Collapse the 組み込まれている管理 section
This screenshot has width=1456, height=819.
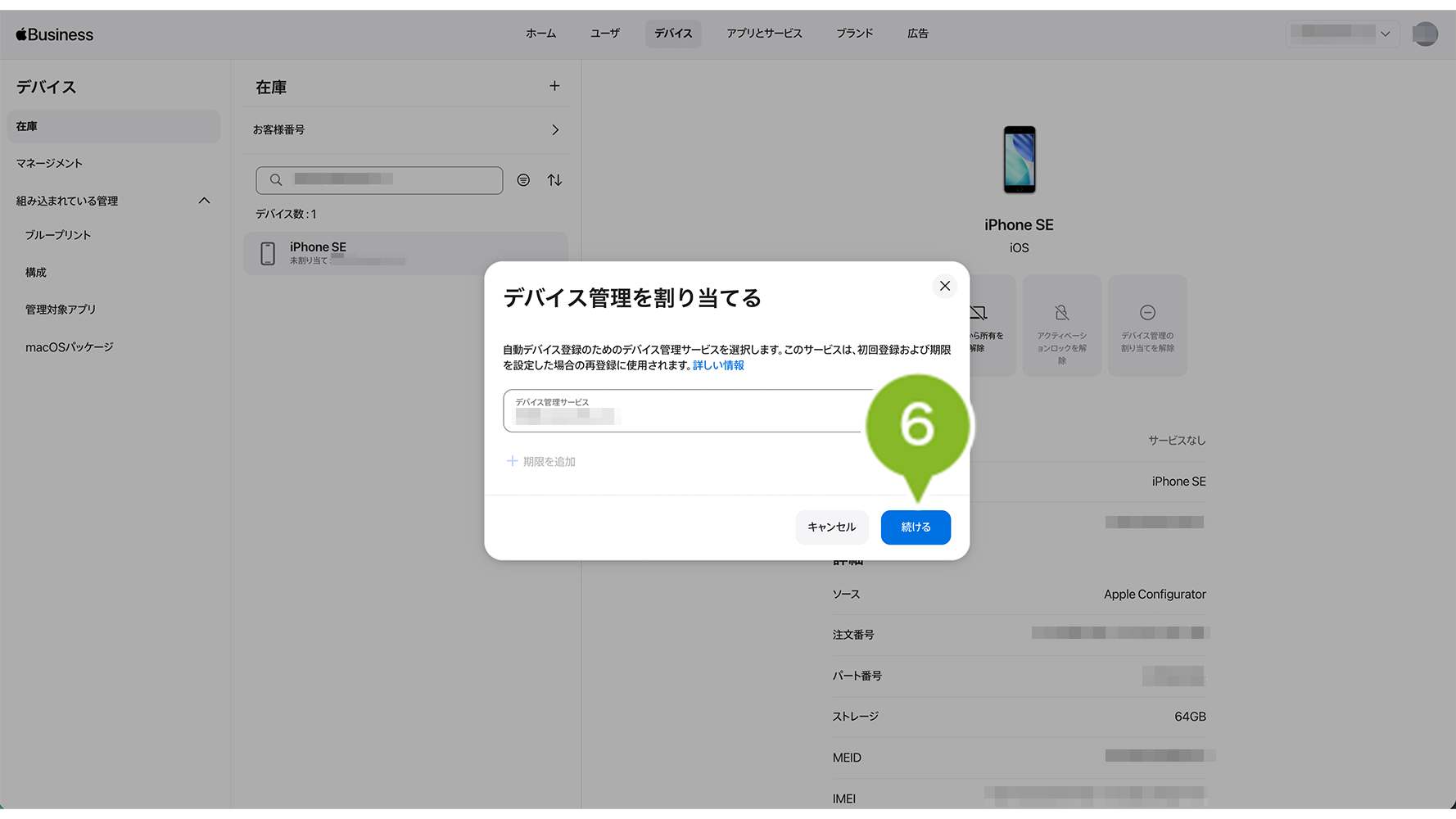coord(204,201)
